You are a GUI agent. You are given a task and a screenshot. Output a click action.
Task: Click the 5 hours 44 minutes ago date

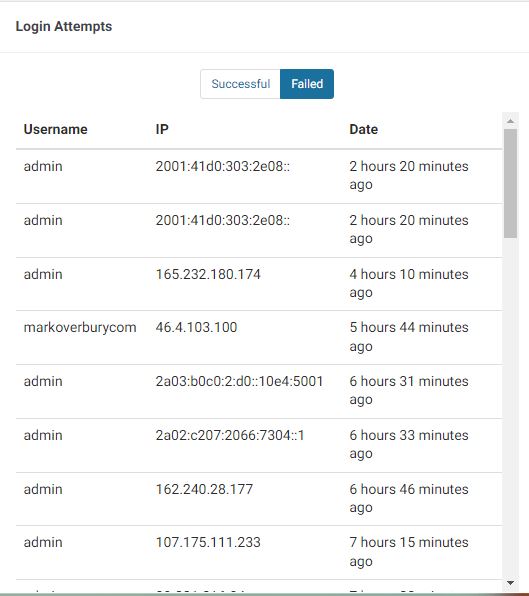click(x=409, y=337)
